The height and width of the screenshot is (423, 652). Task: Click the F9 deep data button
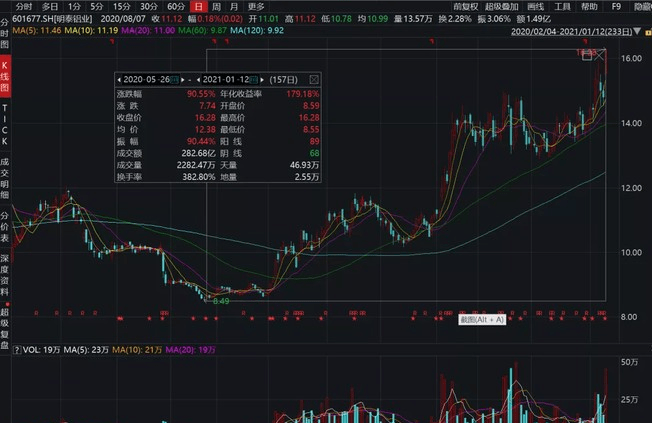tap(630, 7)
